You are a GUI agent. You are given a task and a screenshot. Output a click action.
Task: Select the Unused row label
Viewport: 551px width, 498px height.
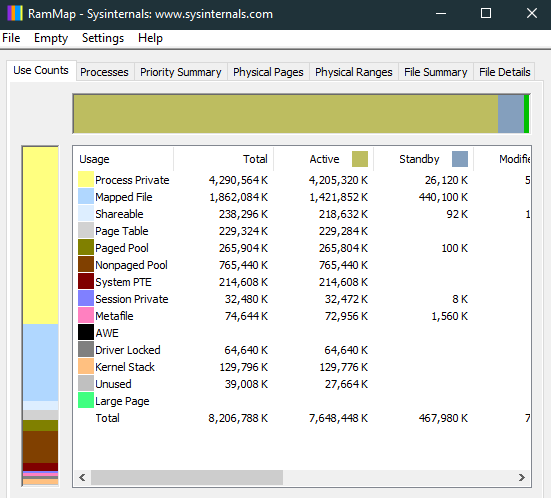(x=113, y=384)
